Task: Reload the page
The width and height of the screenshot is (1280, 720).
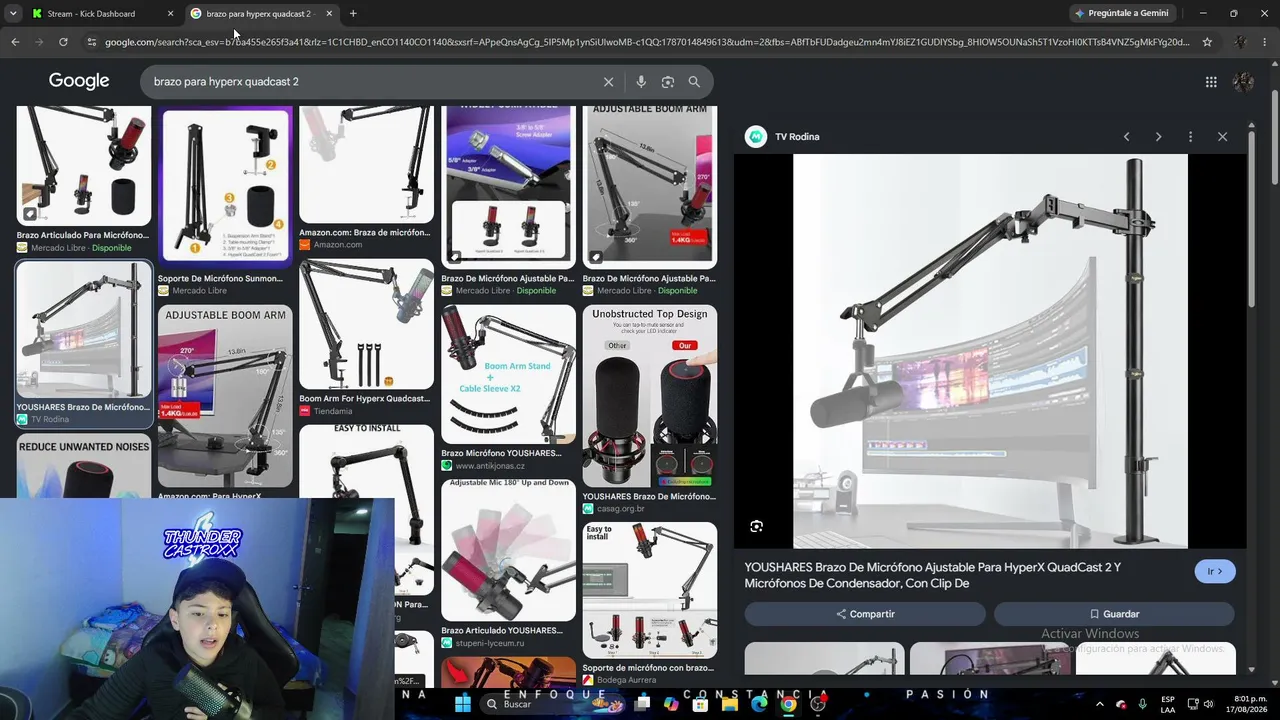Action: point(63,42)
